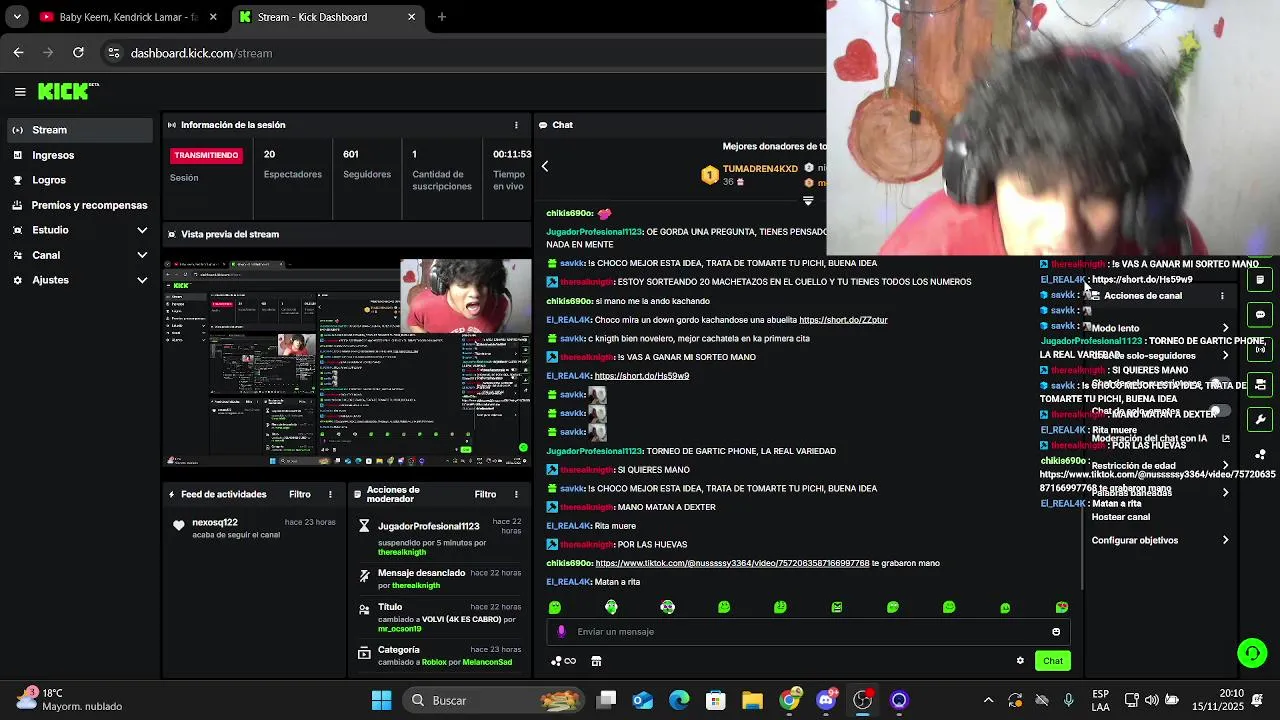Go back in the browser
Screen dimensions: 1280x720
[18, 53]
